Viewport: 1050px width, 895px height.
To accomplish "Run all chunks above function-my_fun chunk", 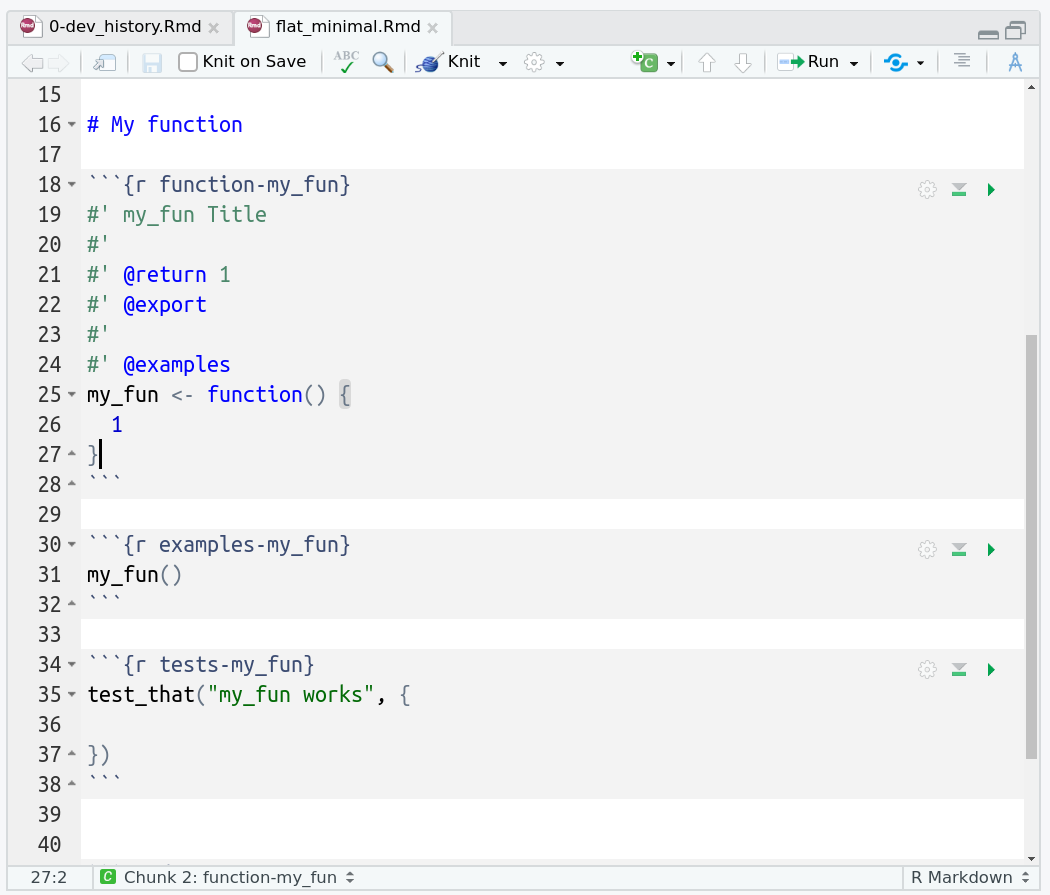I will pyautogui.click(x=959, y=189).
